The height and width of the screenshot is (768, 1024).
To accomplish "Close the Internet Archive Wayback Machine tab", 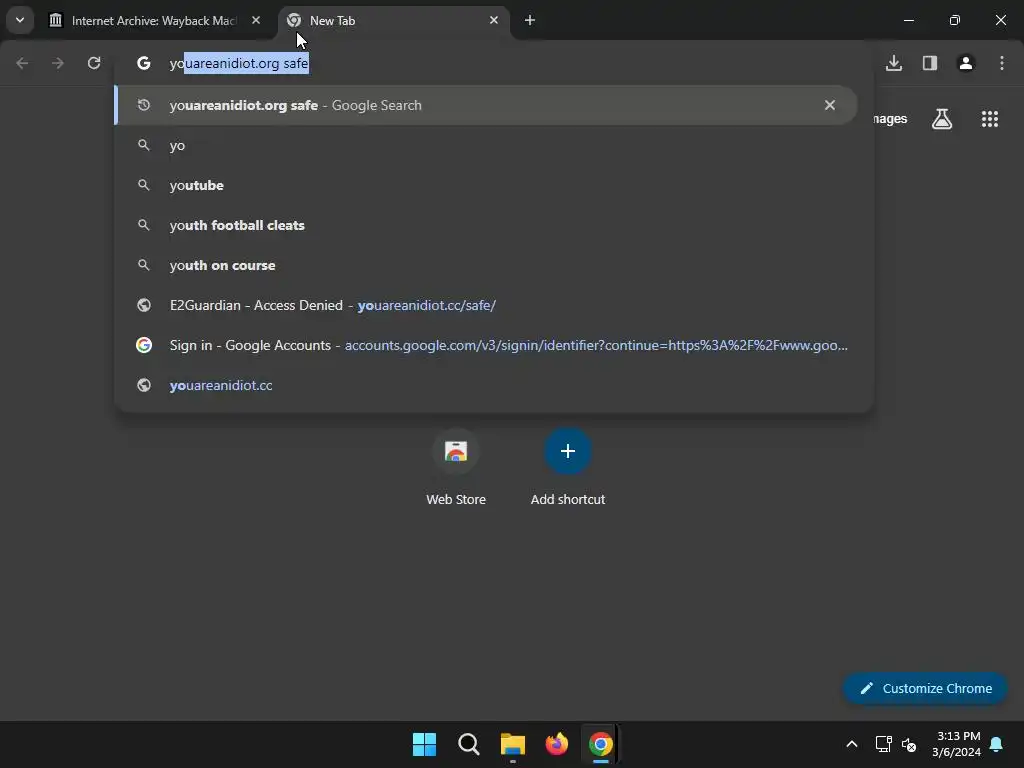I will pos(256,20).
